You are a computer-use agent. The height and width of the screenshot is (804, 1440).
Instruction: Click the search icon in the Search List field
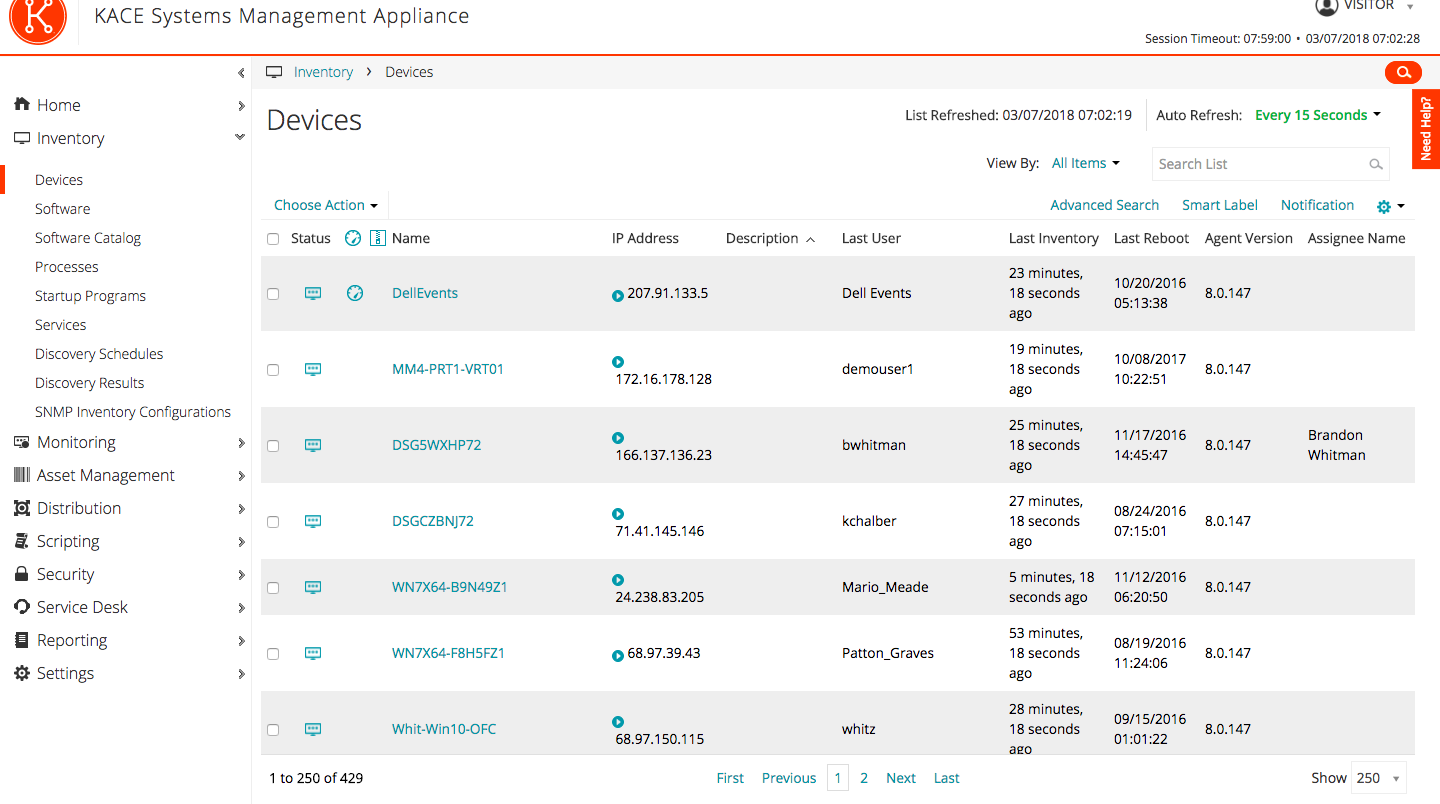pos(1376,164)
